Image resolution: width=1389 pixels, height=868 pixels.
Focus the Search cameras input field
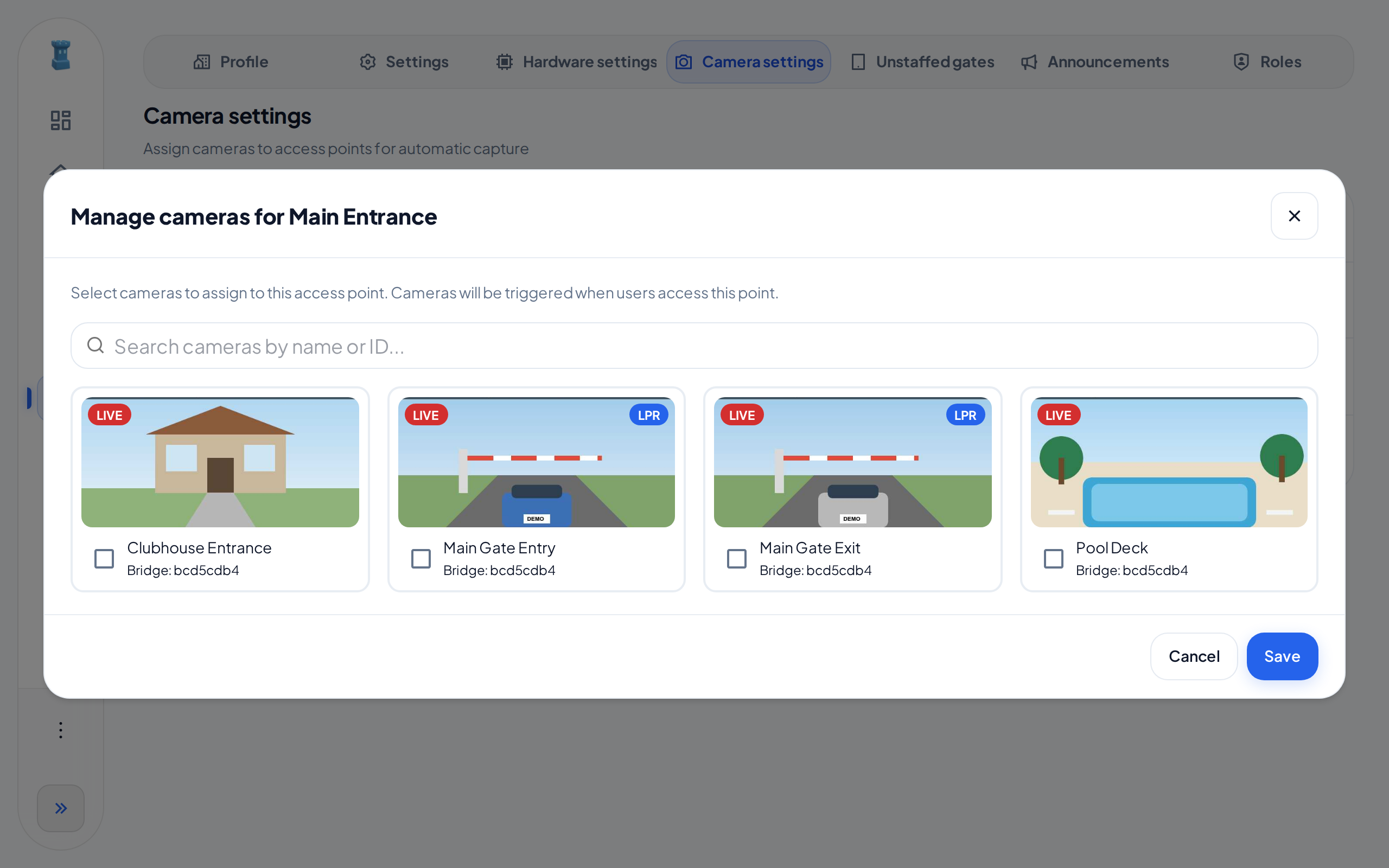pyautogui.click(x=694, y=346)
